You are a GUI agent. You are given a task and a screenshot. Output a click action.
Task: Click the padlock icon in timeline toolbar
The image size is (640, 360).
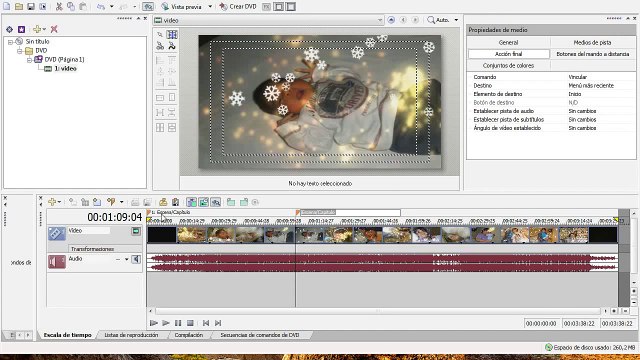pyautogui.click(x=163, y=202)
